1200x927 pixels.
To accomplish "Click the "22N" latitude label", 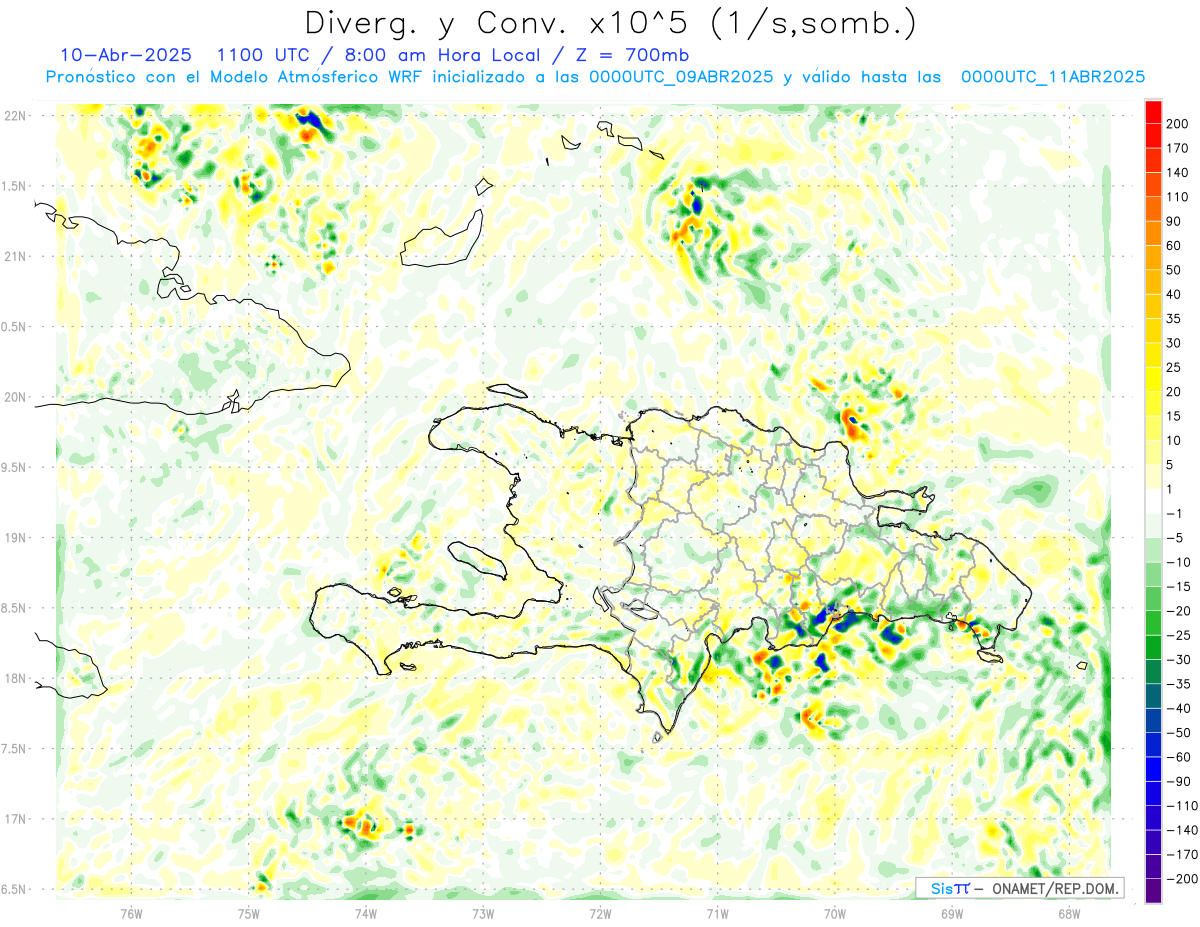I will (x=15, y=116).
